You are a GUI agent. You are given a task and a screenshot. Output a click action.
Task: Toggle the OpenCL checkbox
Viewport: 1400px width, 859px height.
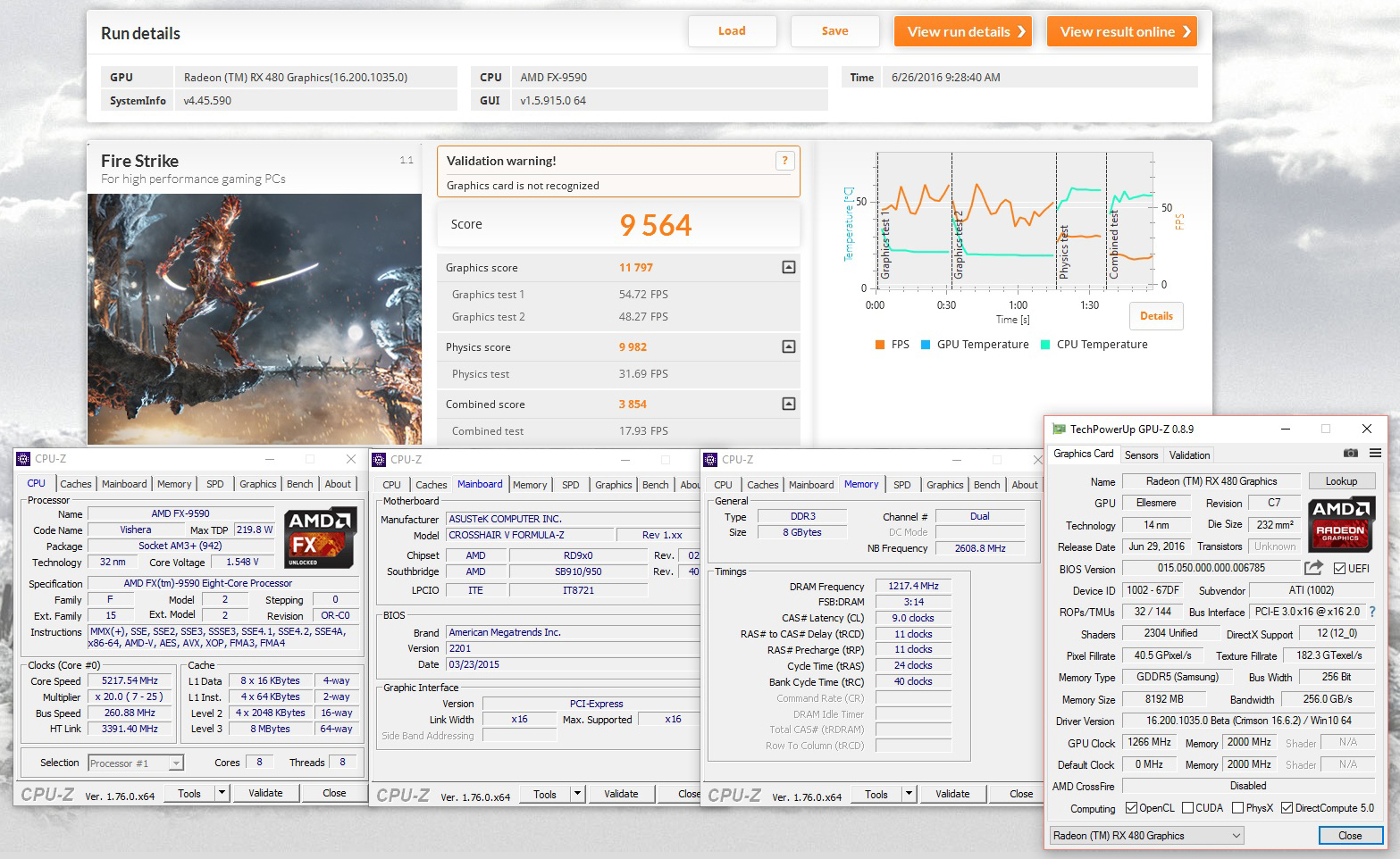(x=1131, y=808)
